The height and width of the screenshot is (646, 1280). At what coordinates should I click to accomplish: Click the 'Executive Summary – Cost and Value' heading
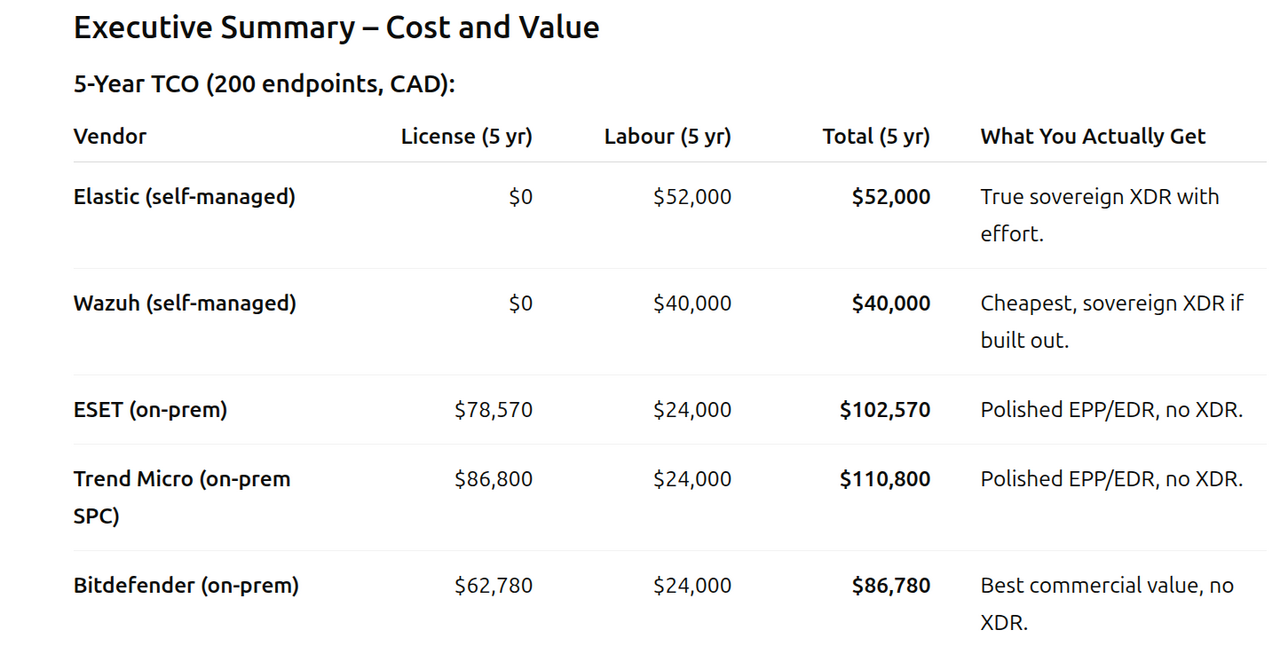click(336, 28)
